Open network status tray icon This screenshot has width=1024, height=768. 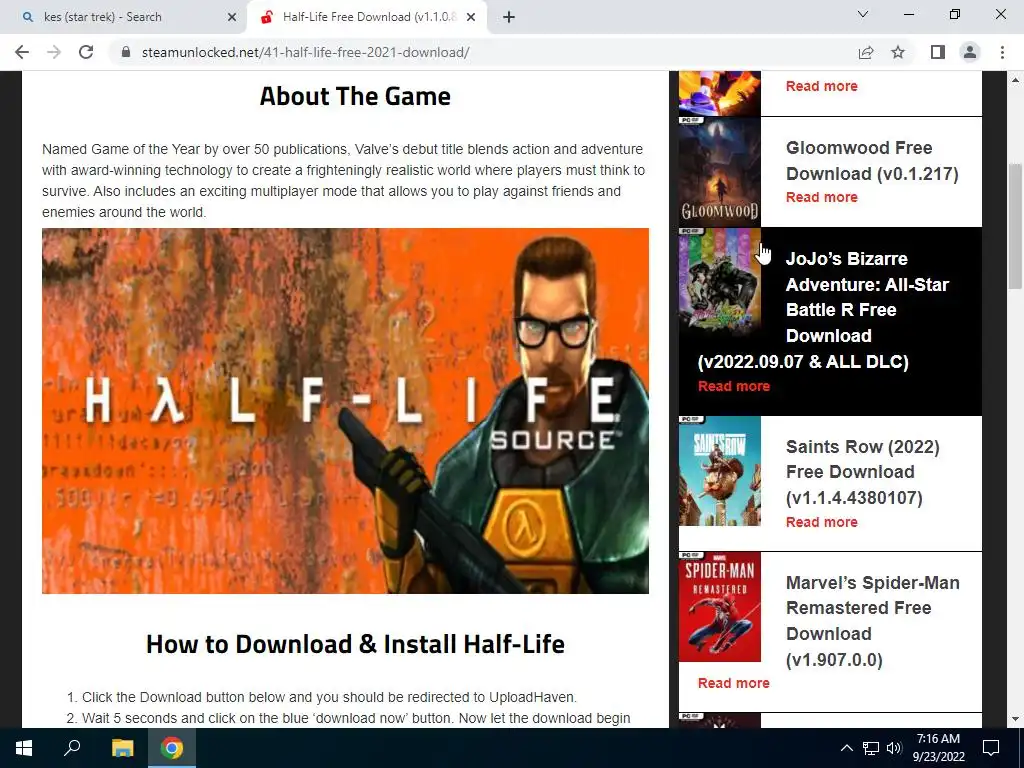(871, 748)
